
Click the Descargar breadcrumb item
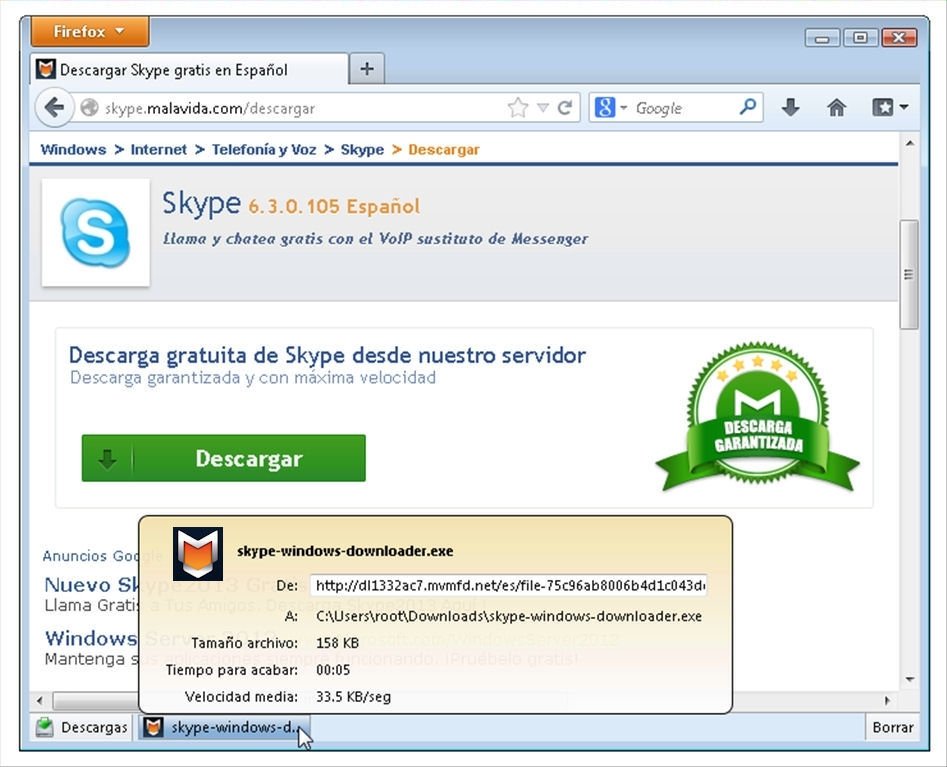click(444, 150)
